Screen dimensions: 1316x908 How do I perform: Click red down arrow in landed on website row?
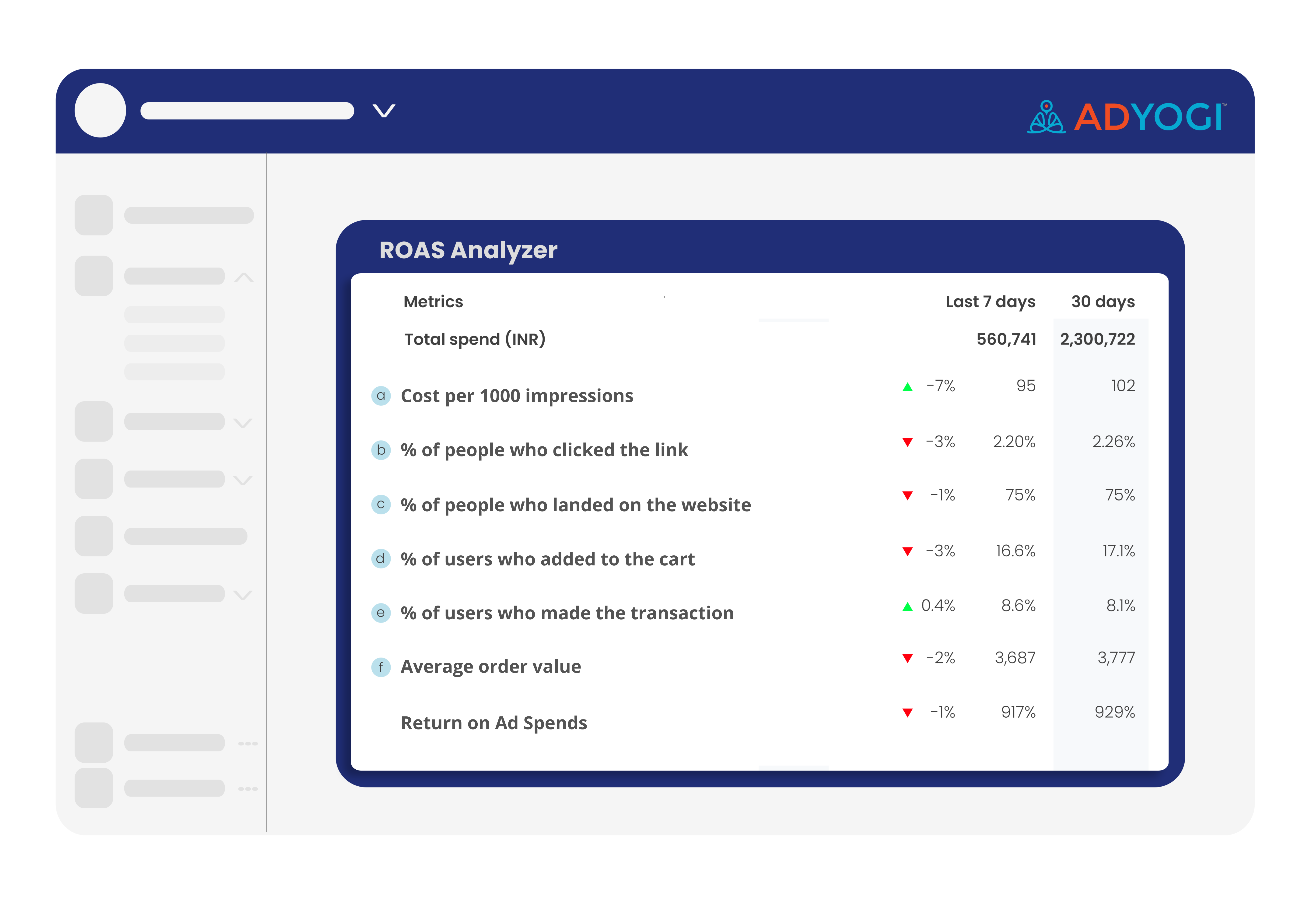(x=908, y=495)
